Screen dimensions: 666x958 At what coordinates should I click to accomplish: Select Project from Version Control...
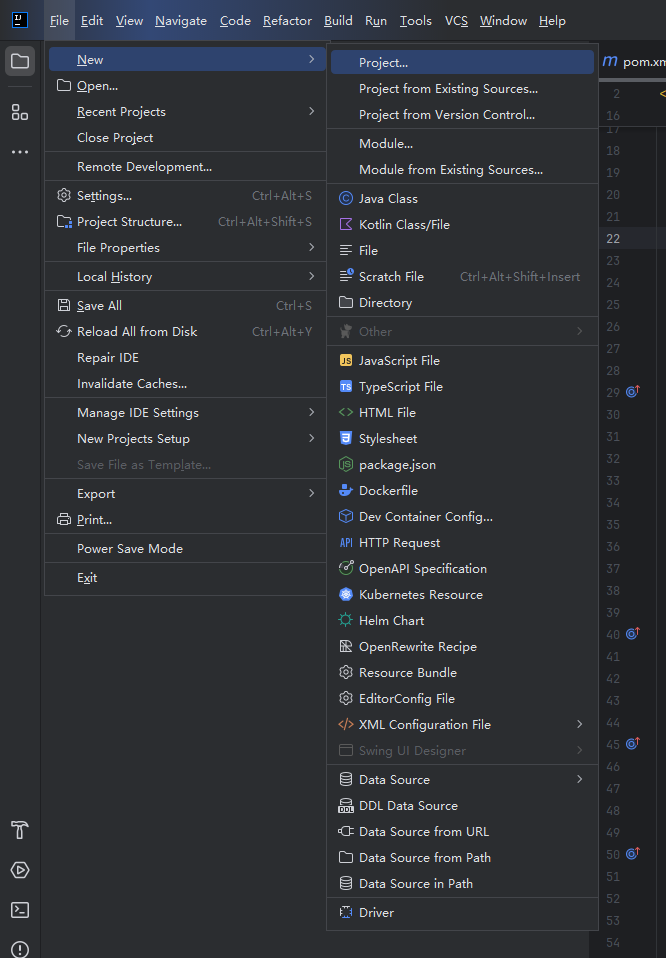[463, 115]
